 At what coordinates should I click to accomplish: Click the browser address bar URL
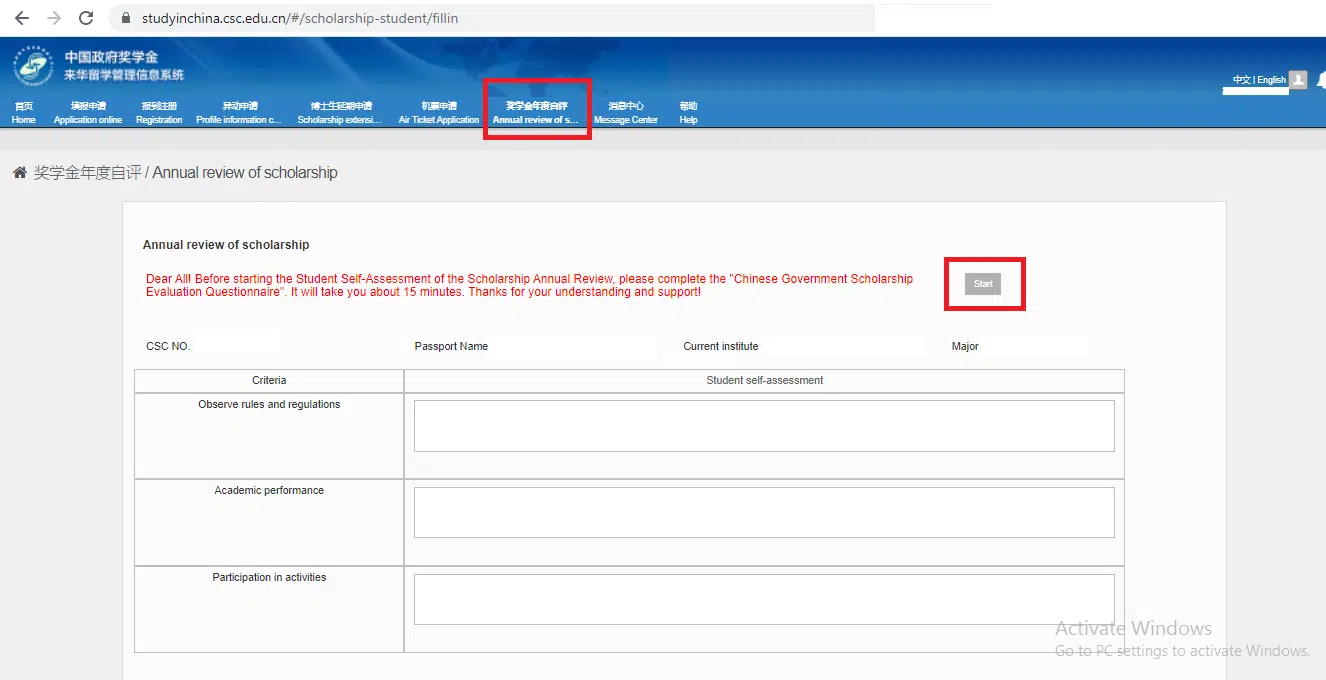300,18
